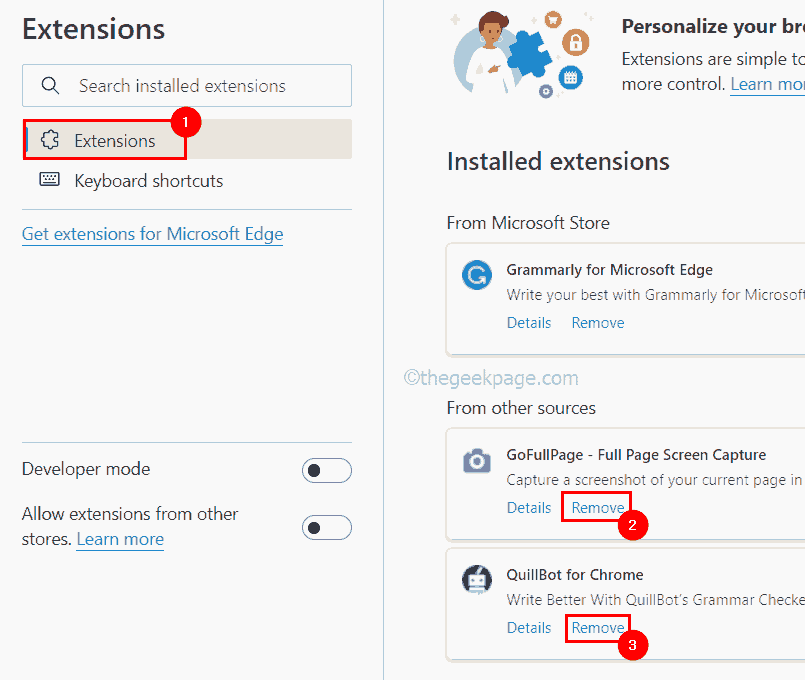The height and width of the screenshot is (680, 805).
Task: Click the avatar in the personalize illustration
Action: (x=491, y=35)
